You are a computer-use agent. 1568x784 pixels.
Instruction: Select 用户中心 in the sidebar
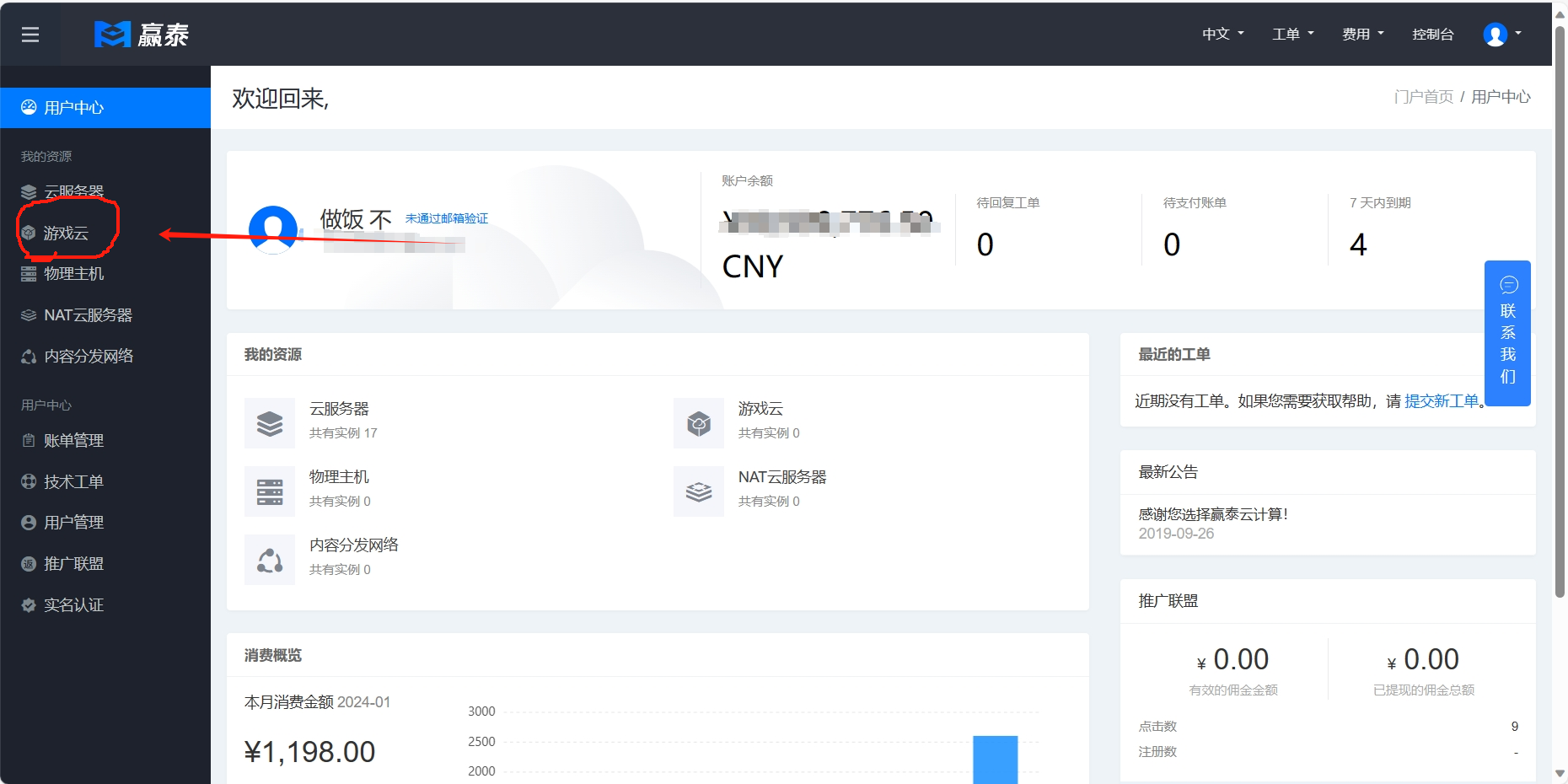click(x=105, y=108)
